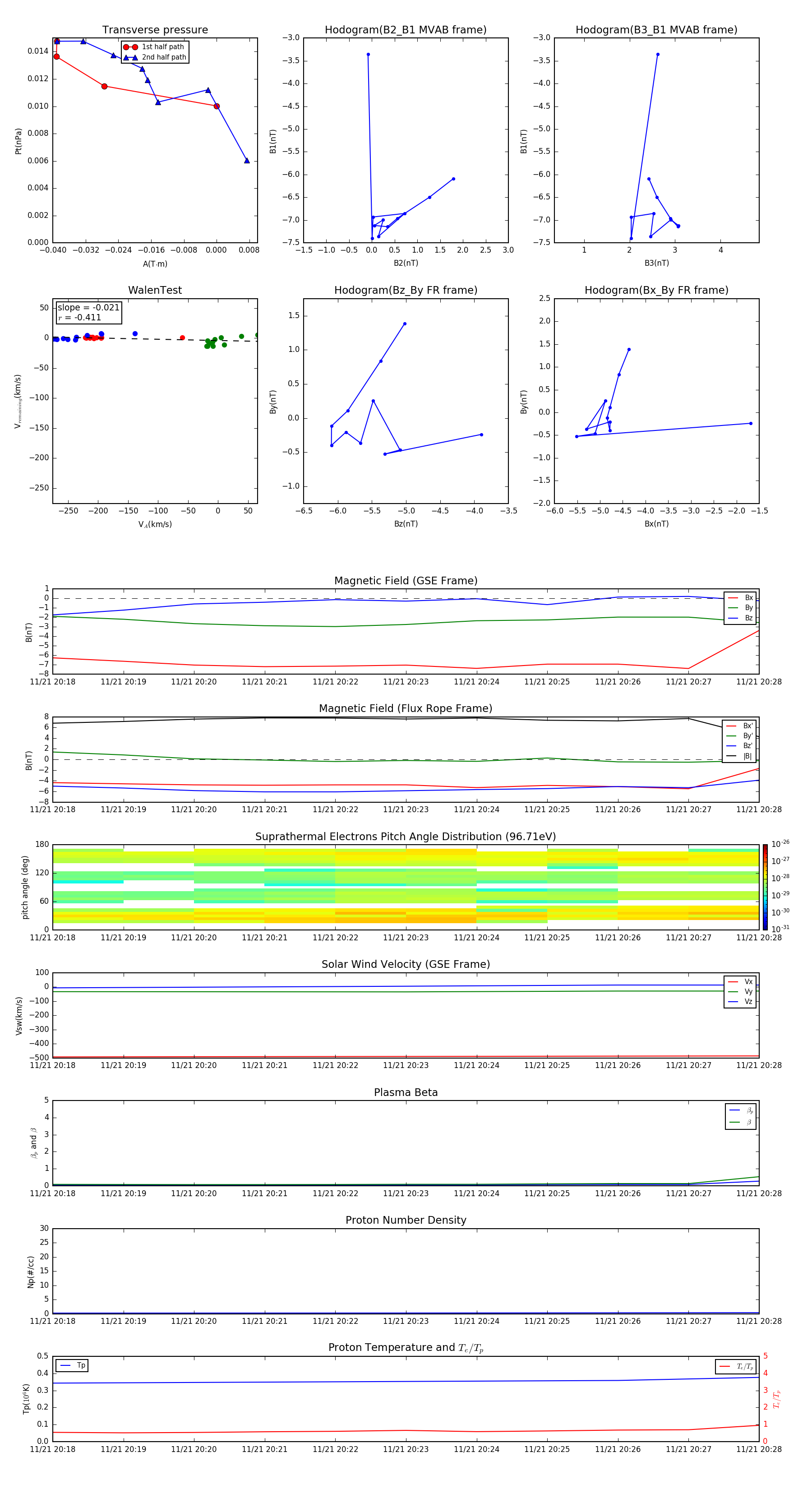Click the 'B3(nT)' x-axis label
Image resolution: width=812 pixels, height=1489 pixels.
656,263
